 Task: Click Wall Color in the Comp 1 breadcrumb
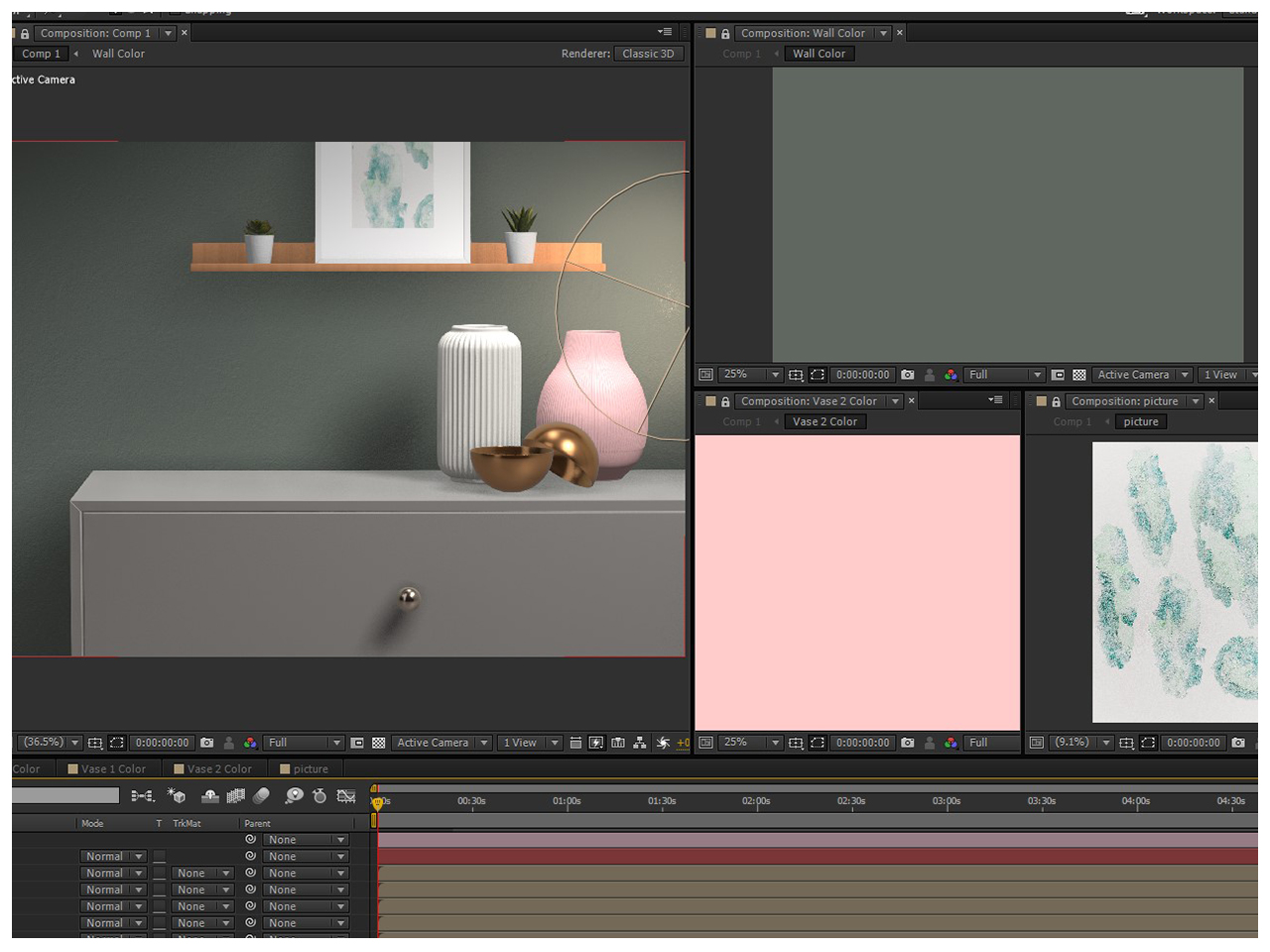[118, 54]
